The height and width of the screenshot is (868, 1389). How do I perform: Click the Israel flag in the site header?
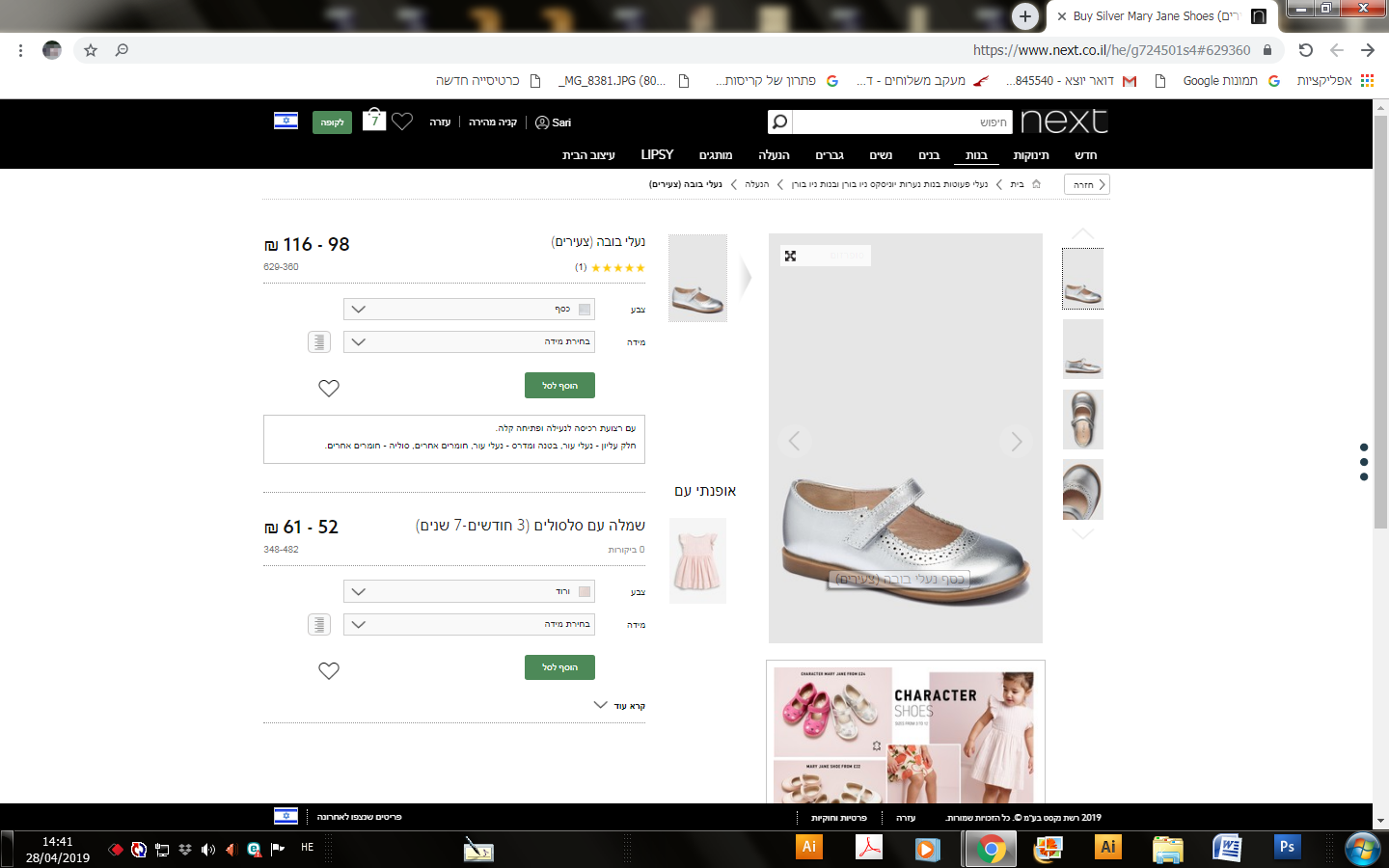(x=286, y=121)
